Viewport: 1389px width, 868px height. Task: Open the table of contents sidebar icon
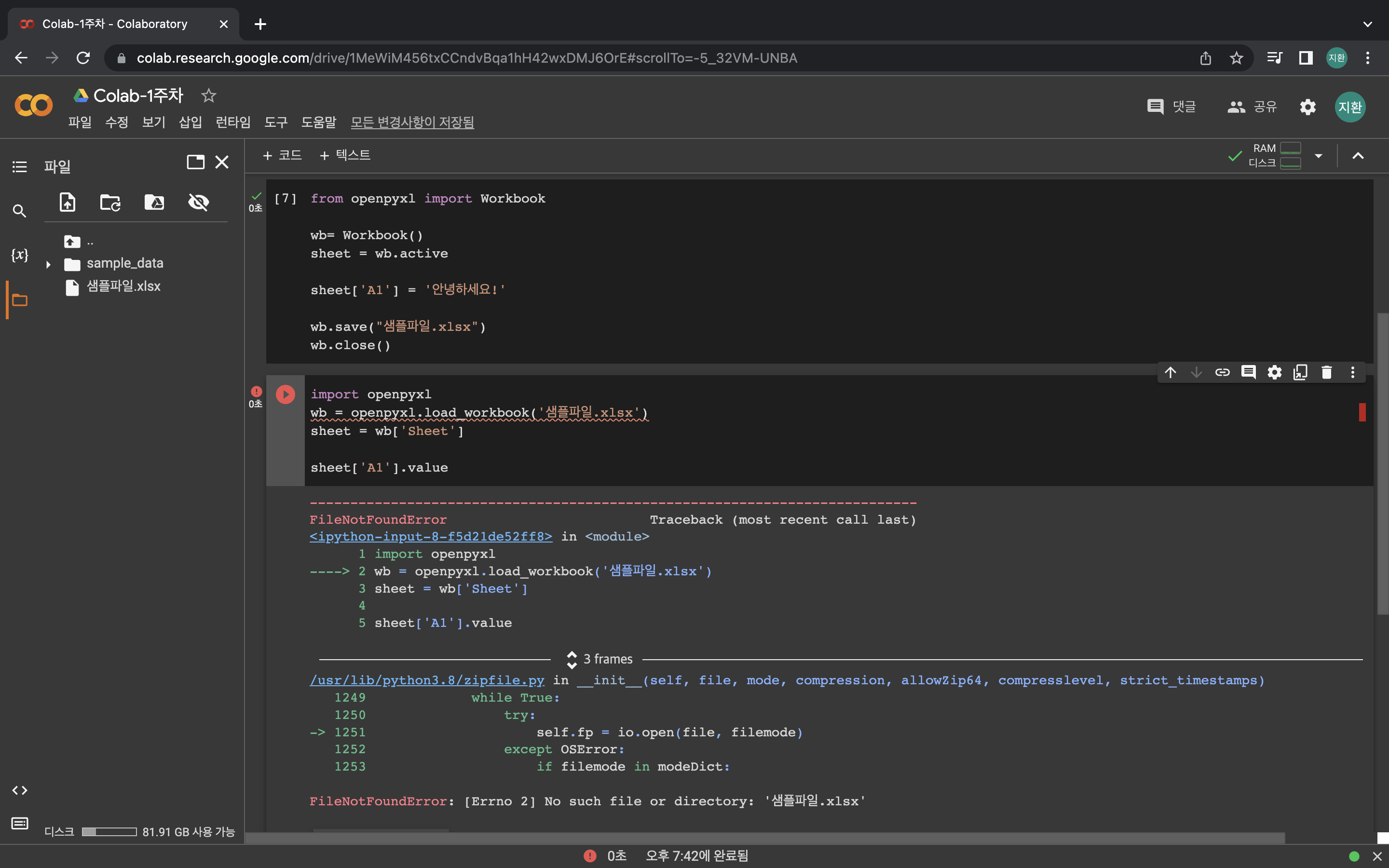click(19, 166)
